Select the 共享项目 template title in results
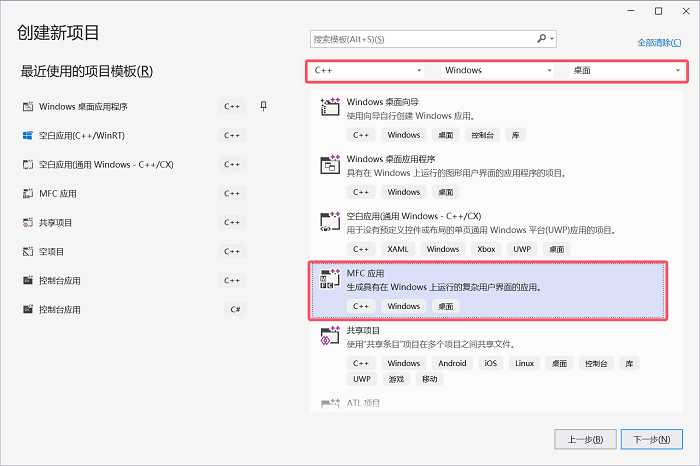The height and width of the screenshot is (466, 700). click(x=363, y=331)
